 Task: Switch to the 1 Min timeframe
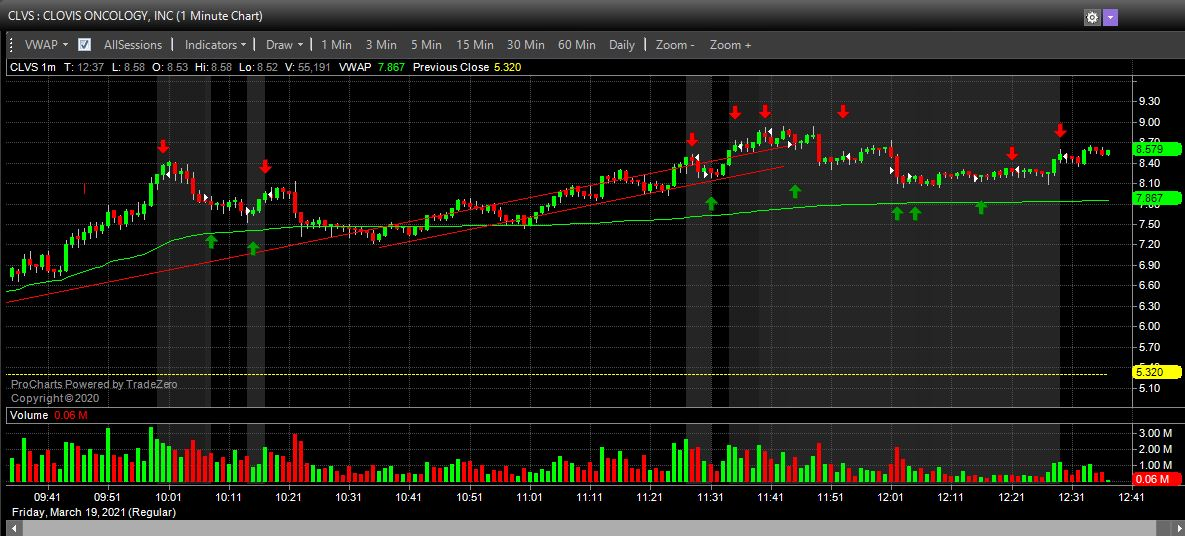[336, 45]
